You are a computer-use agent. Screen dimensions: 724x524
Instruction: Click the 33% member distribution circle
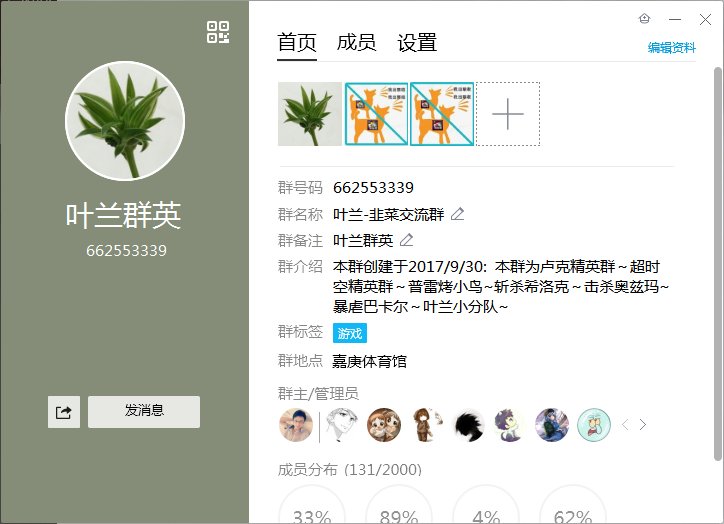pos(312,504)
